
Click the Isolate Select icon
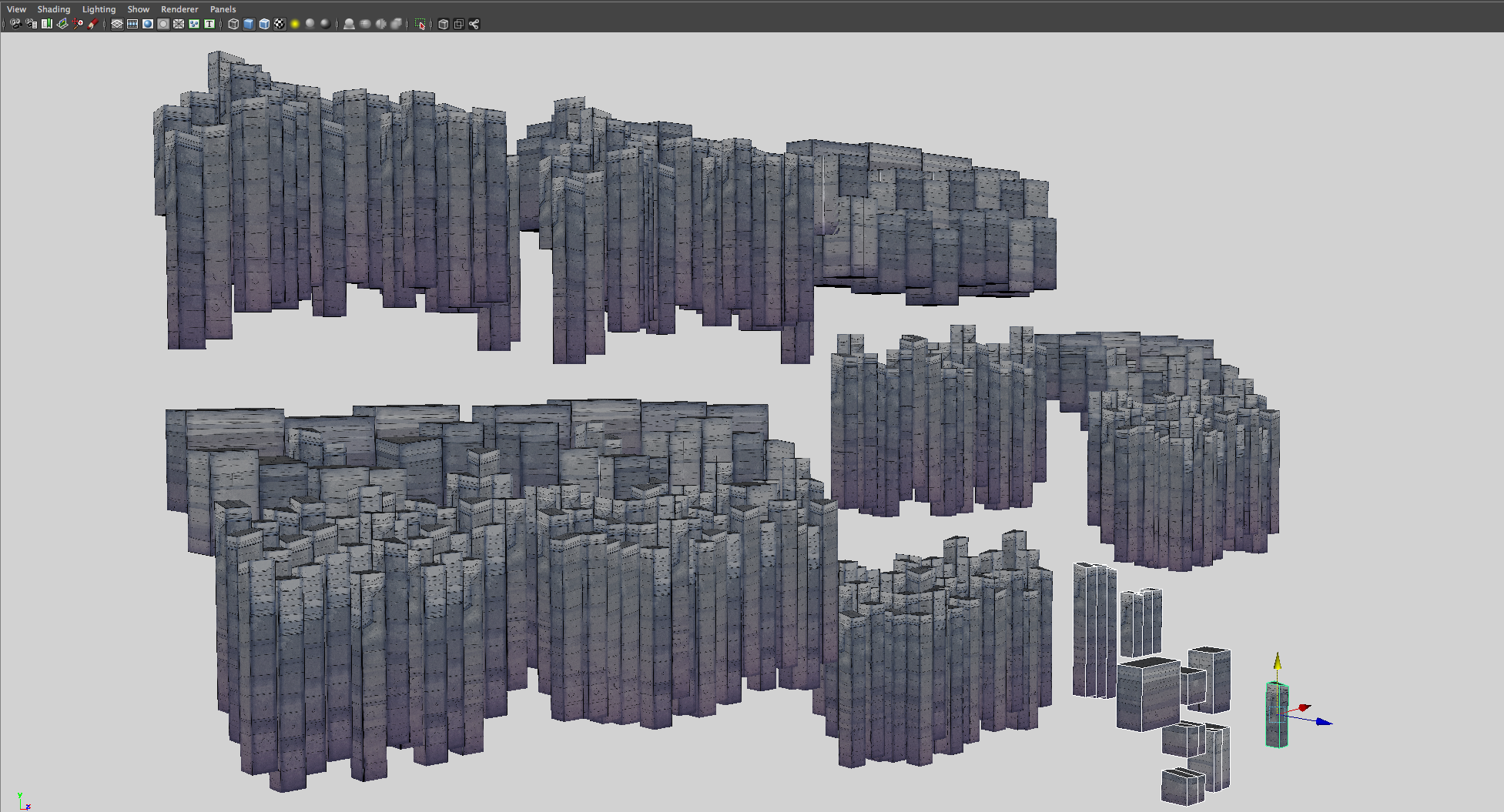point(420,24)
